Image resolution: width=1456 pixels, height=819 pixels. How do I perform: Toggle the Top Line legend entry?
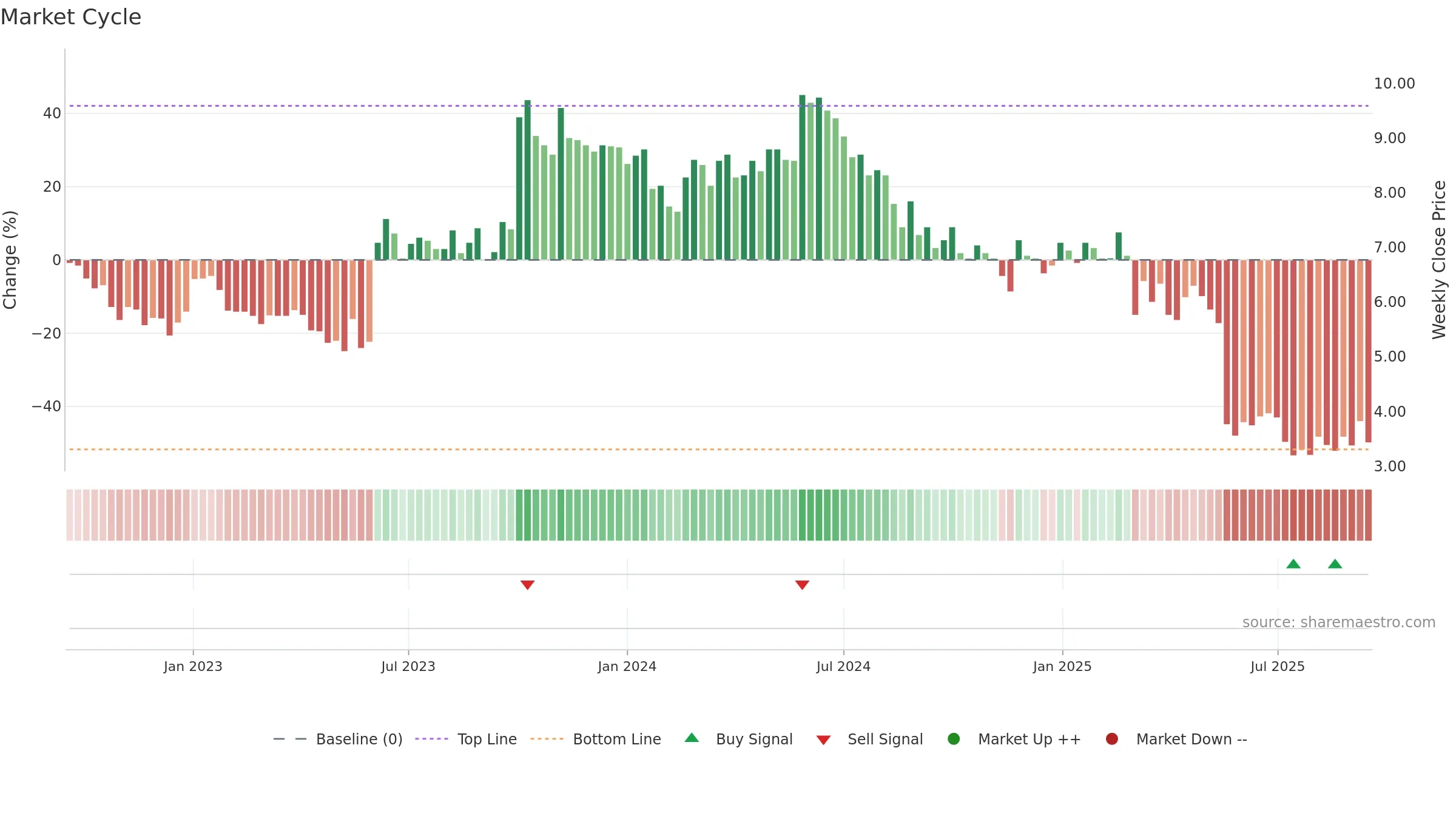click(x=466, y=739)
